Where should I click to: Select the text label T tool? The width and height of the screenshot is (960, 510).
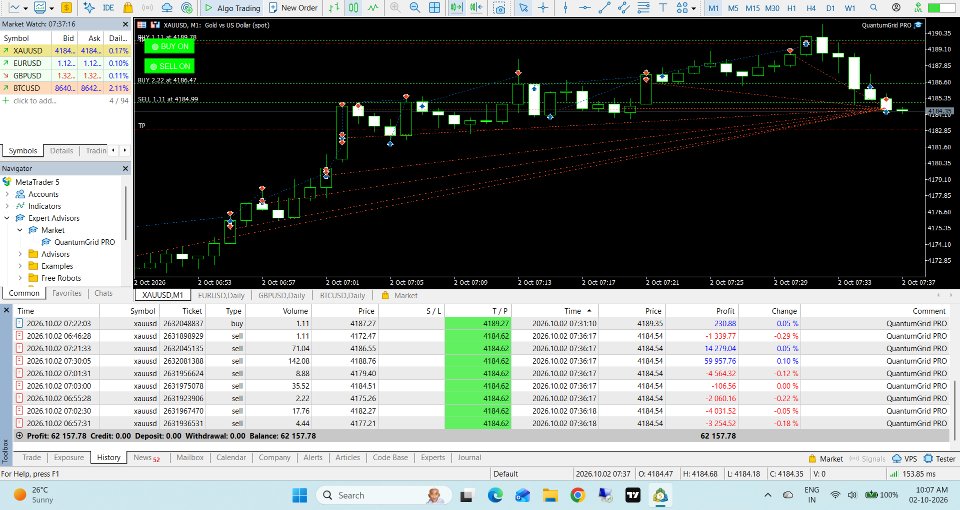pos(663,7)
